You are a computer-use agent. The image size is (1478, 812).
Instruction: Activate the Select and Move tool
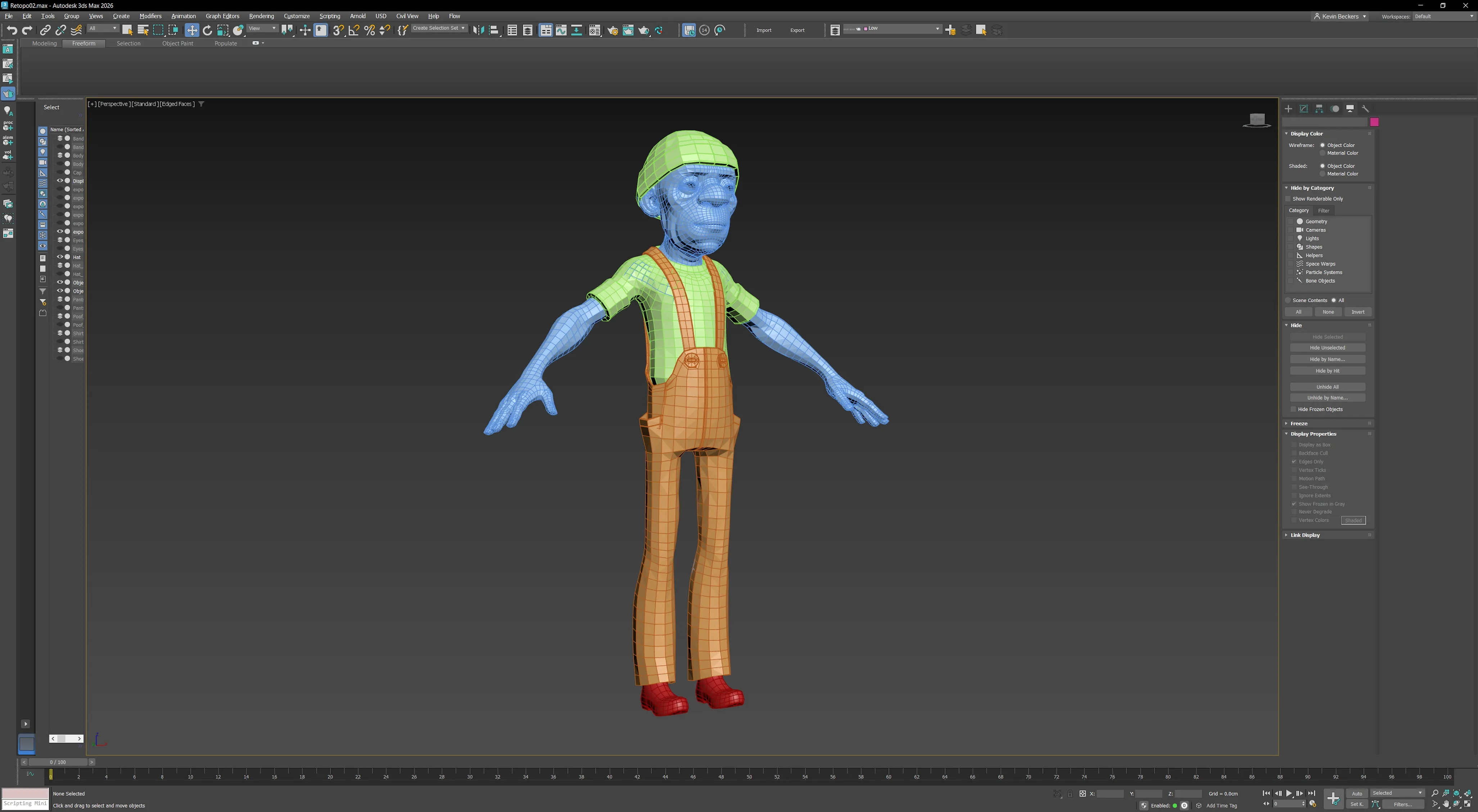(192, 30)
